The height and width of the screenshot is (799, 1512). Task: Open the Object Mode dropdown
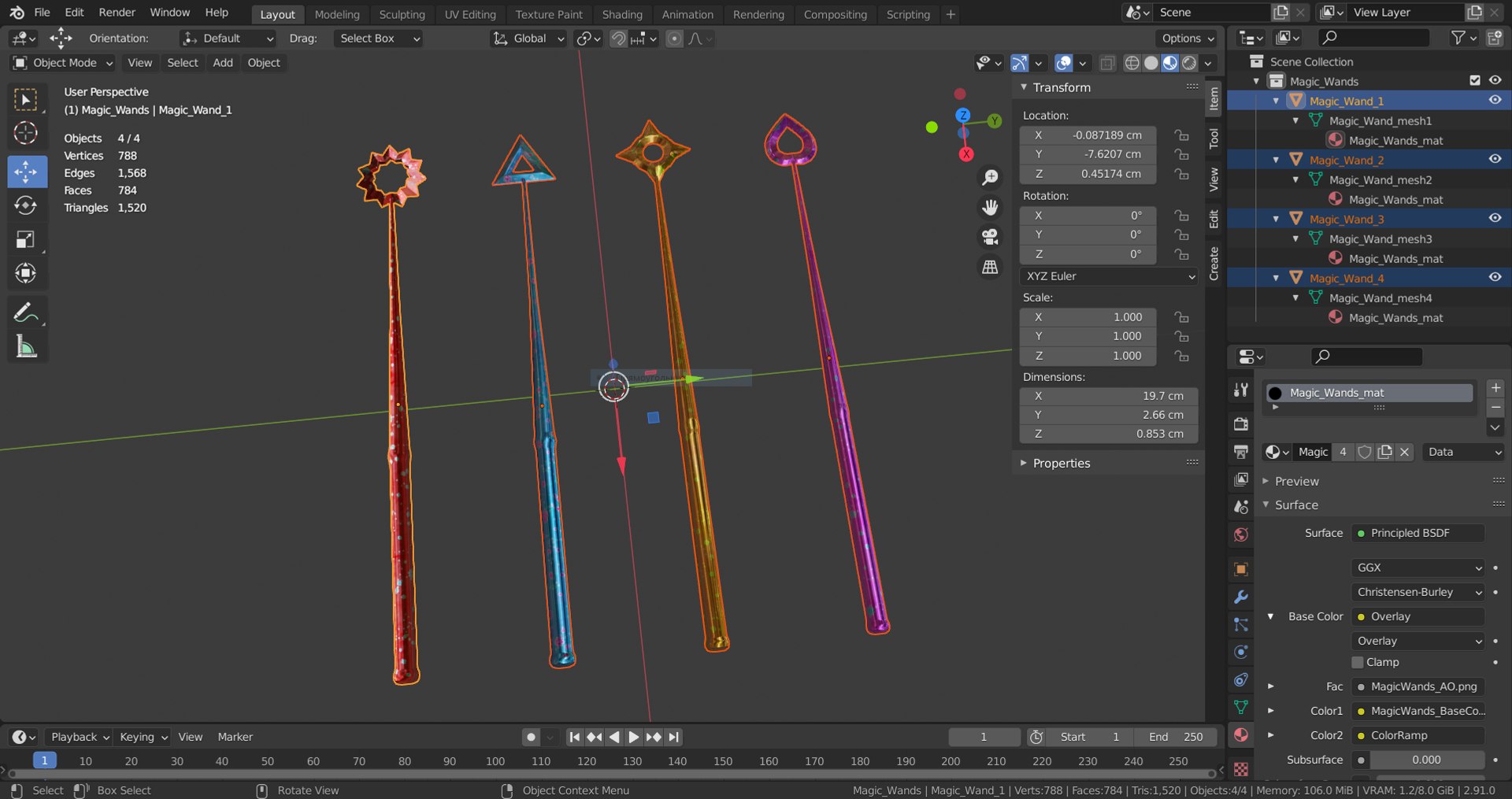63,63
